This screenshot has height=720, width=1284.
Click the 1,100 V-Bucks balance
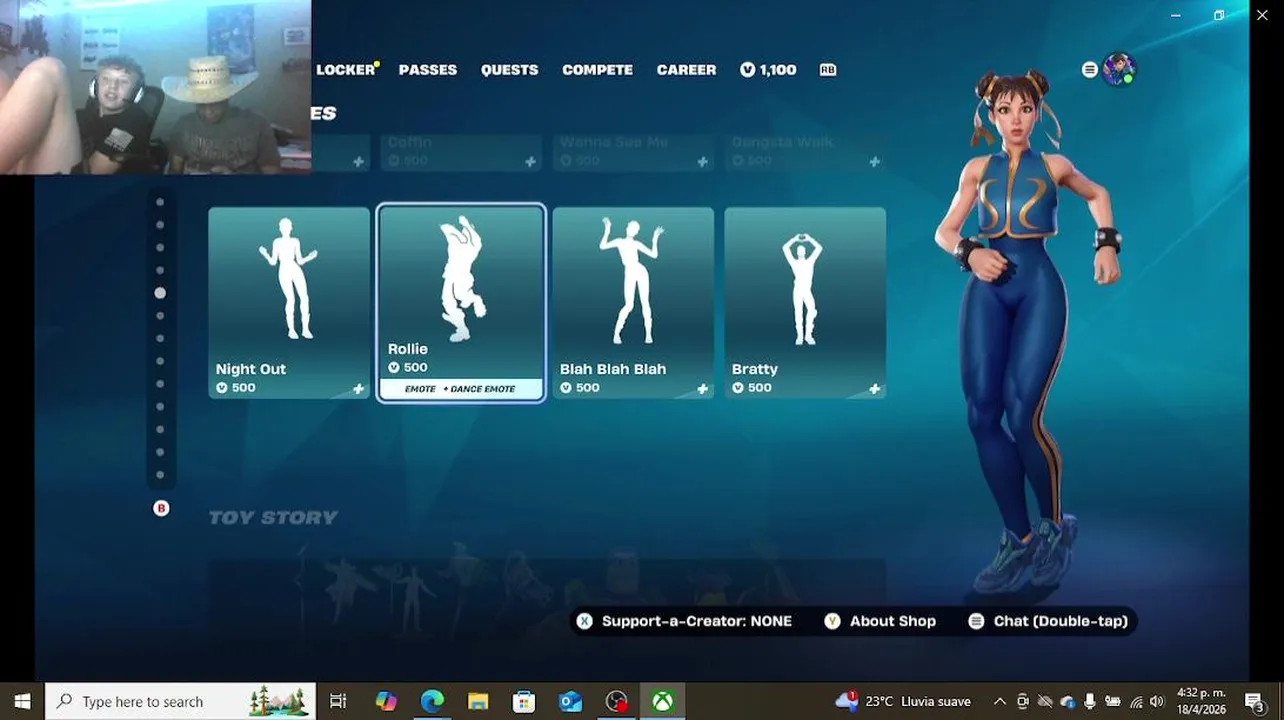(768, 70)
